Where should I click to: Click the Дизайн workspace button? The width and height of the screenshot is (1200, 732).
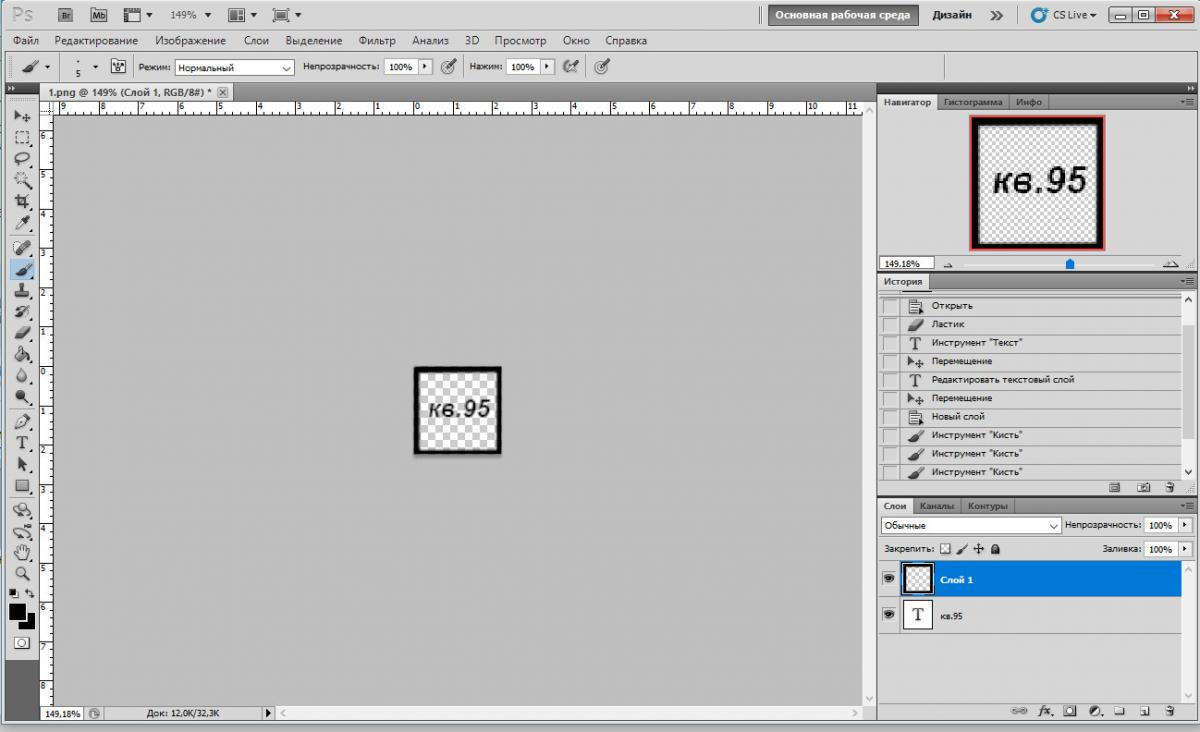click(x=952, y=15)
